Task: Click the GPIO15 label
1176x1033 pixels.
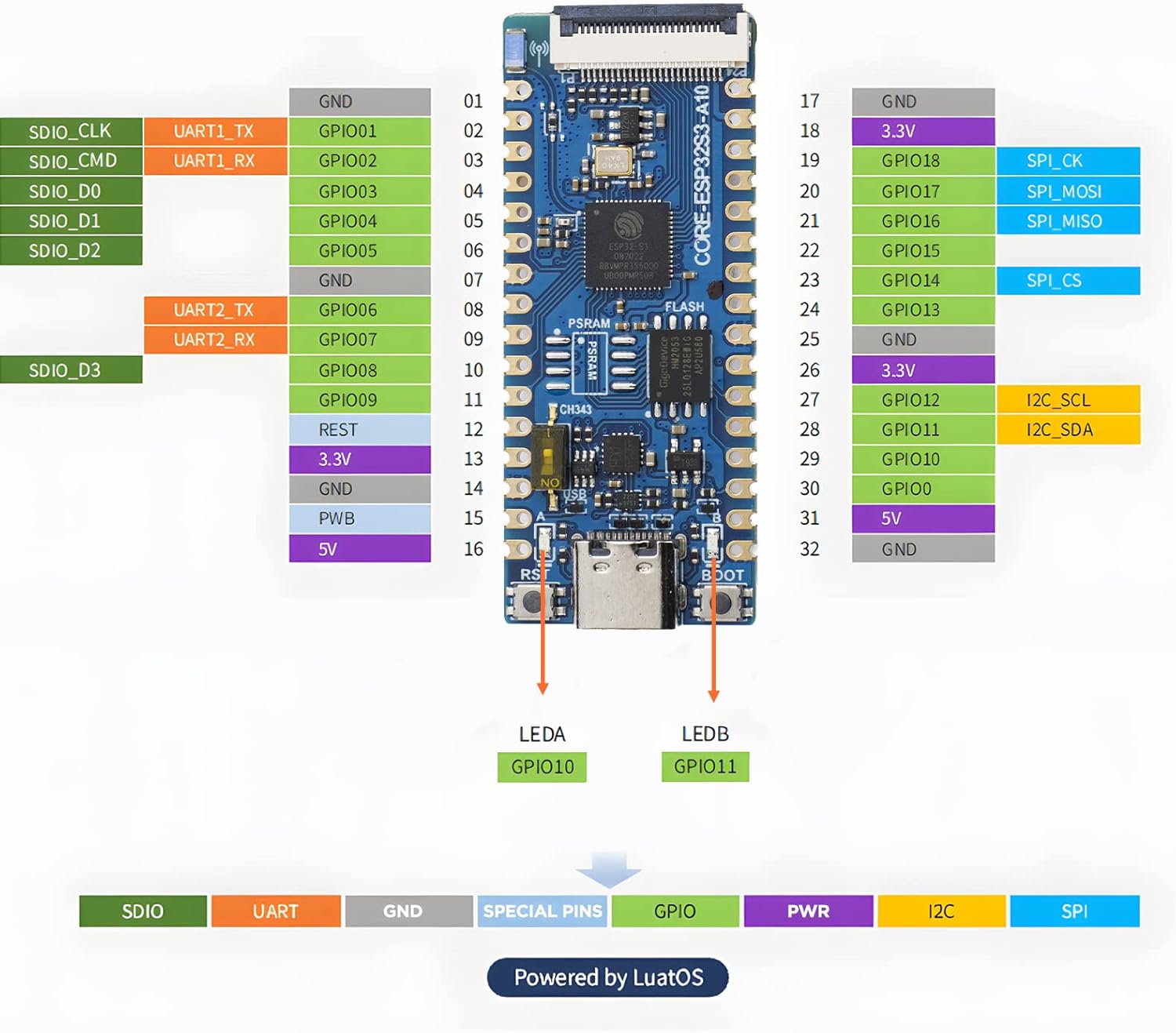Action: tap(924, 251)
